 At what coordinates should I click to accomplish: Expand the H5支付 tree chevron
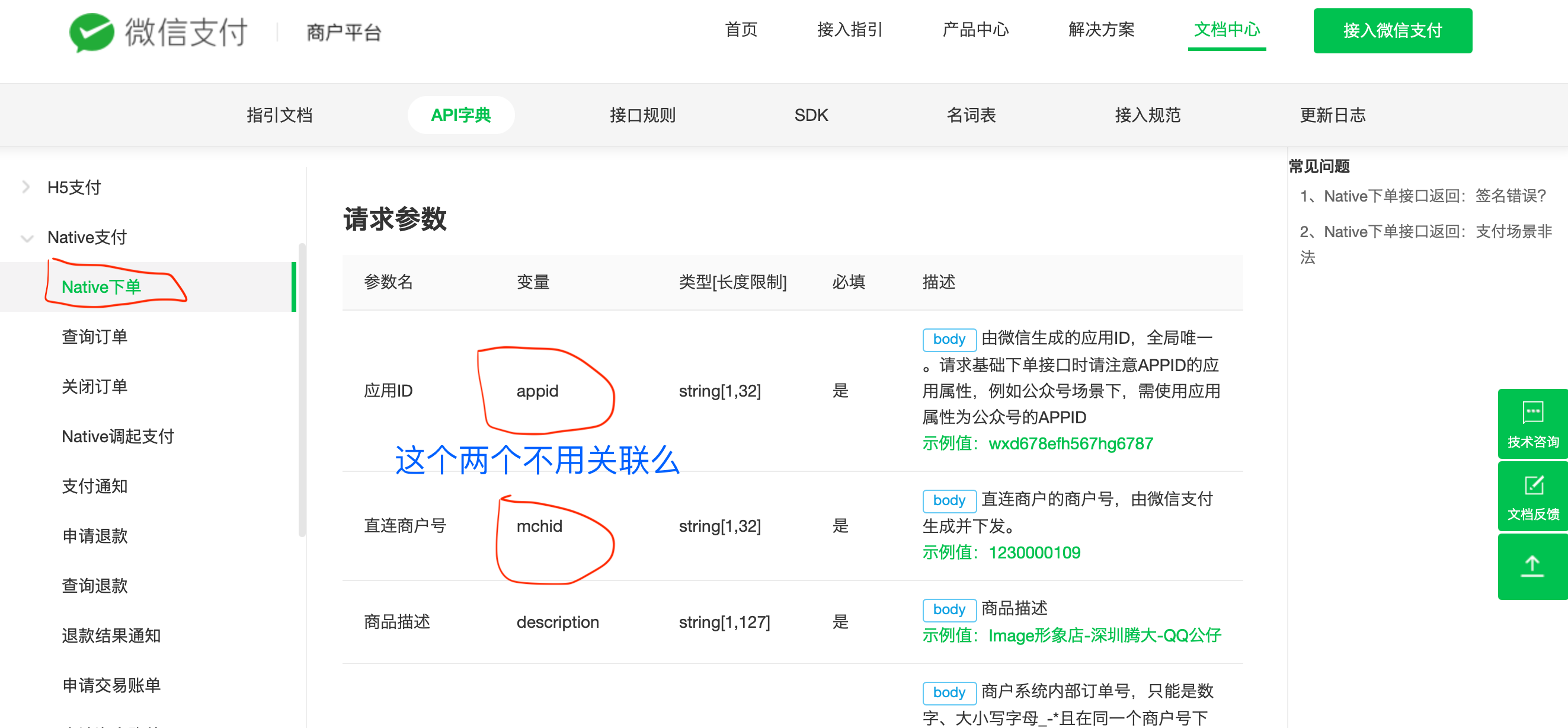pos(25,187)
